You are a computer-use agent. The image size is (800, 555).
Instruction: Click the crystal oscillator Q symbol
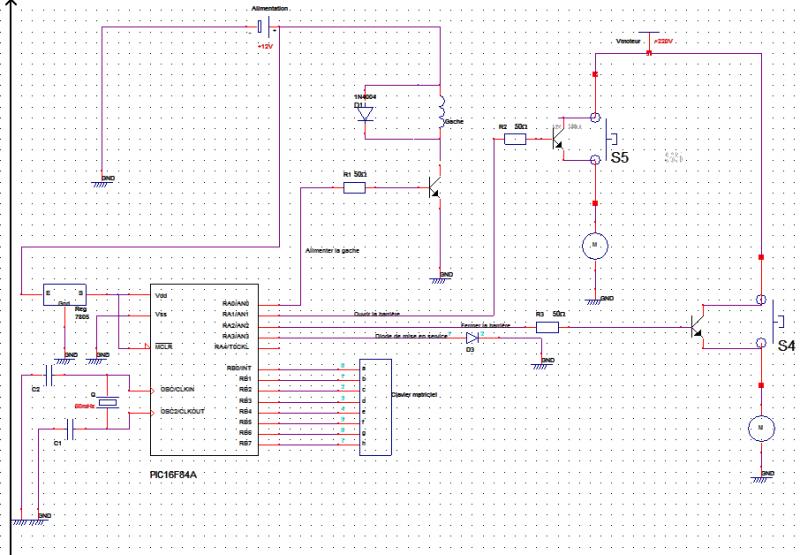pos(108,403)
